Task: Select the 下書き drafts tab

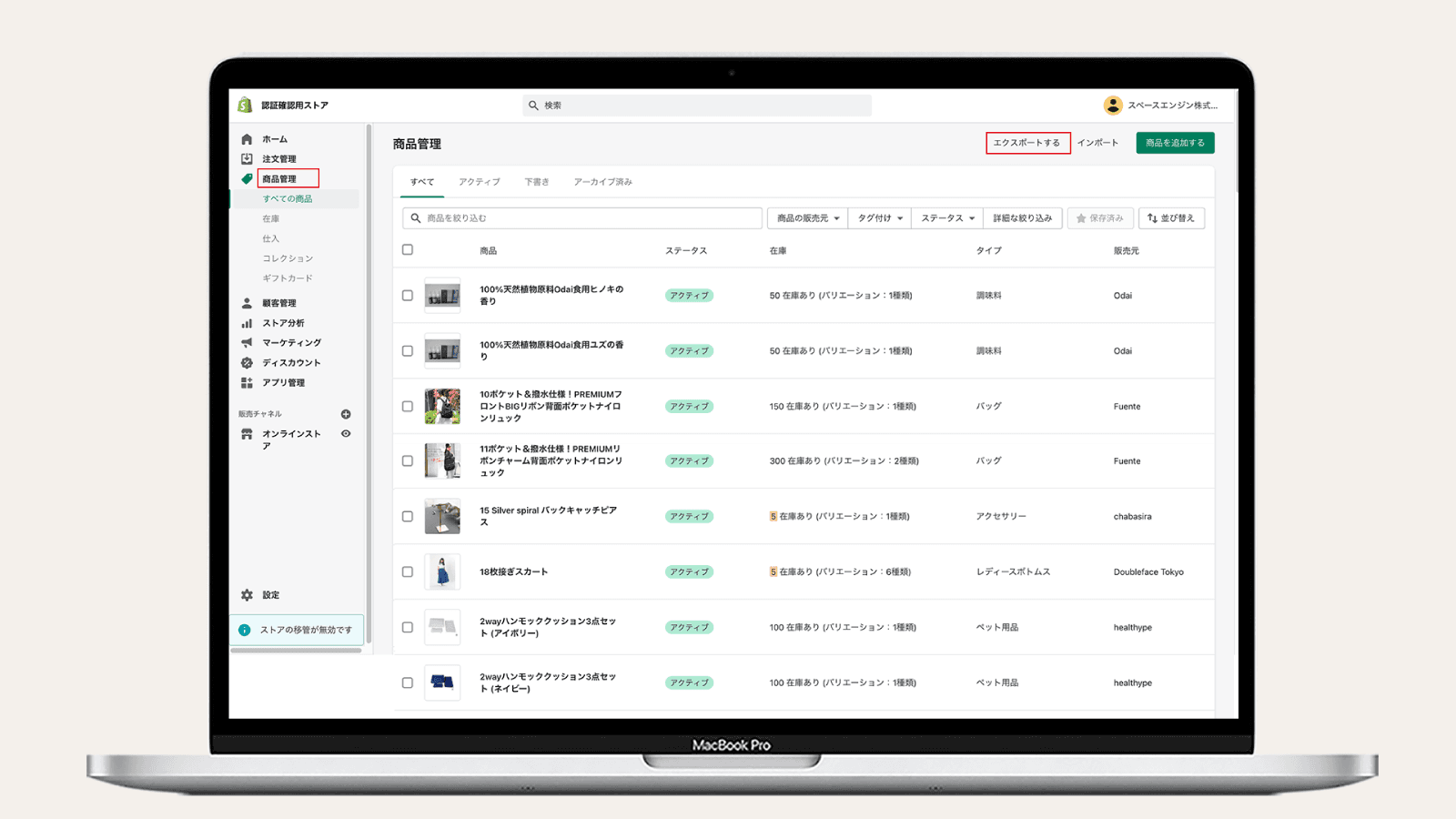Action: click(536, 181)
